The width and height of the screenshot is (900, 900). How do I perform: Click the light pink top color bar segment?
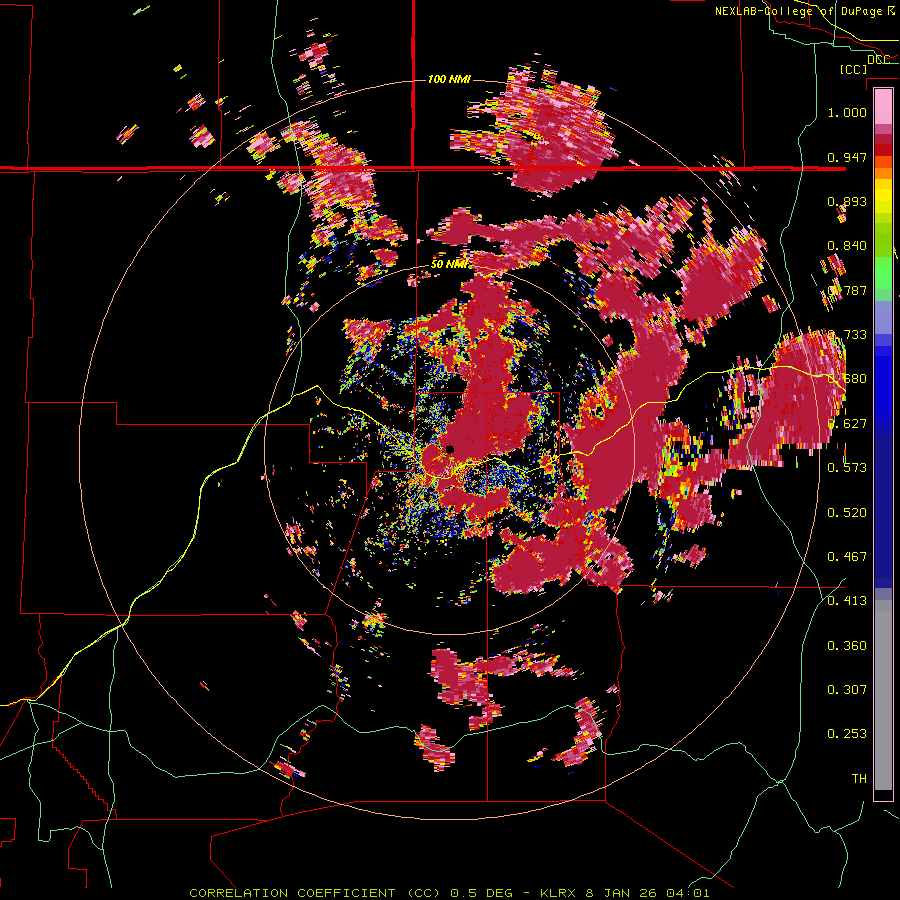point(883,106)
